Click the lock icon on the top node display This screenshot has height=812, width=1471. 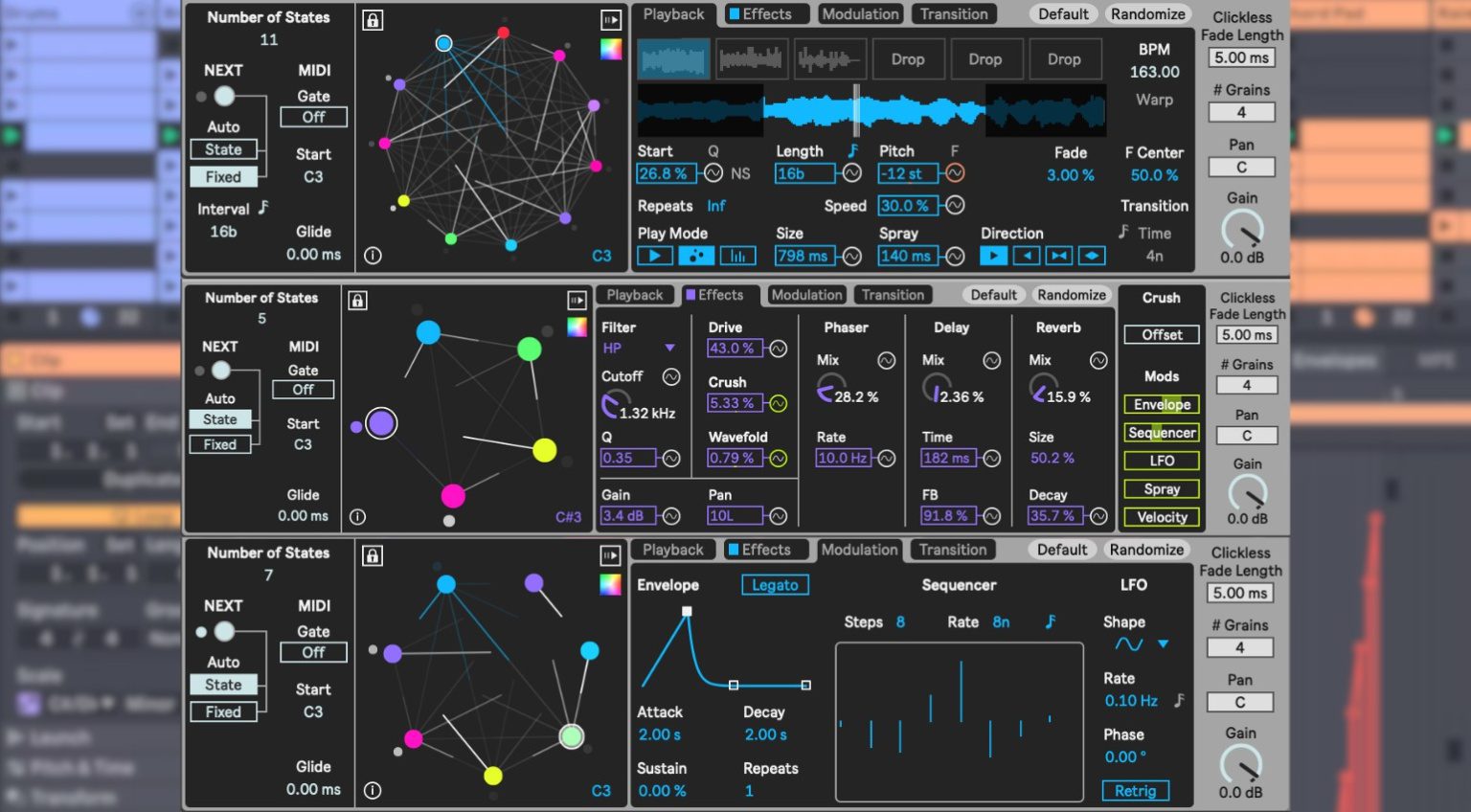coord(373,19)
